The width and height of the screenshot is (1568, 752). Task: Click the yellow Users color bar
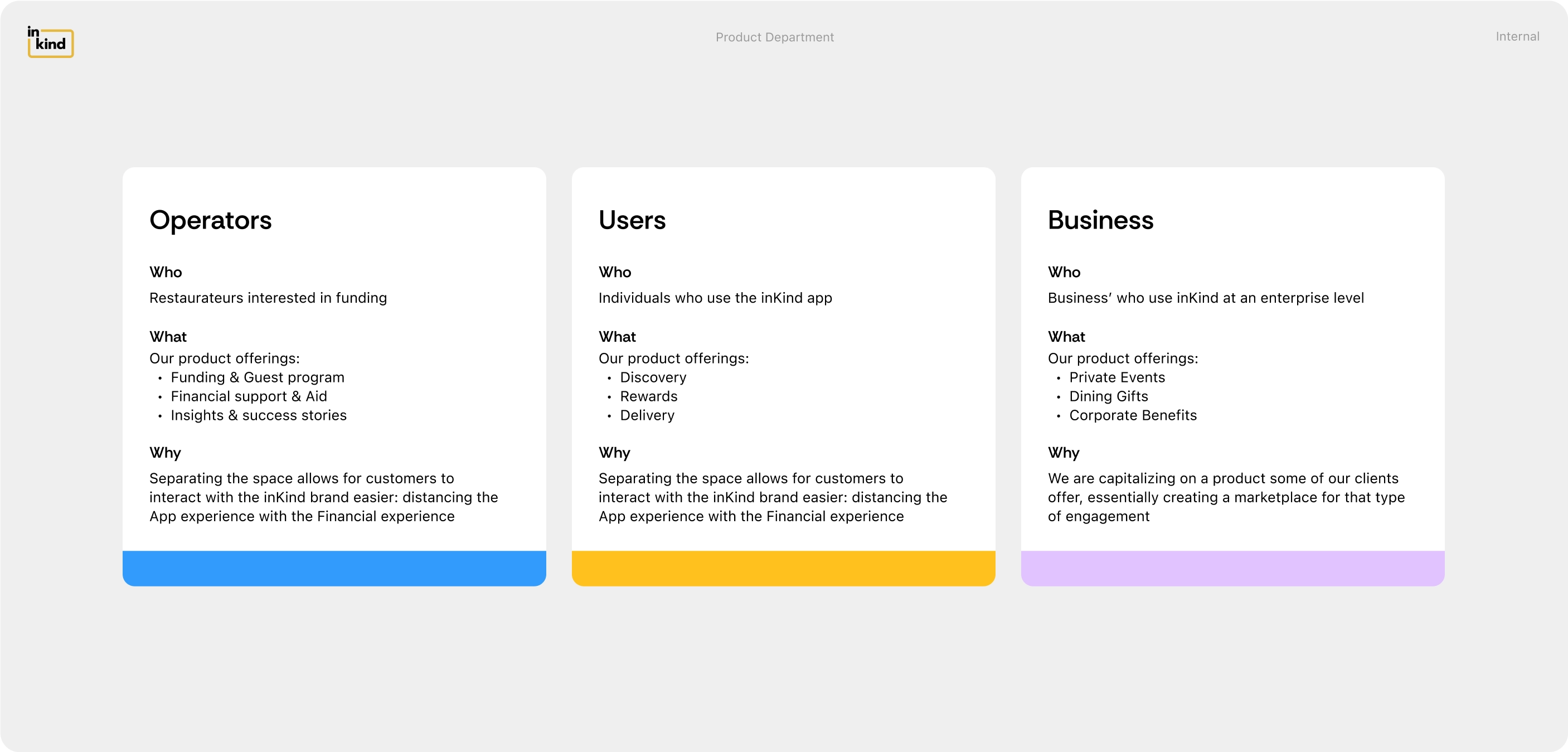coord(783,568)
